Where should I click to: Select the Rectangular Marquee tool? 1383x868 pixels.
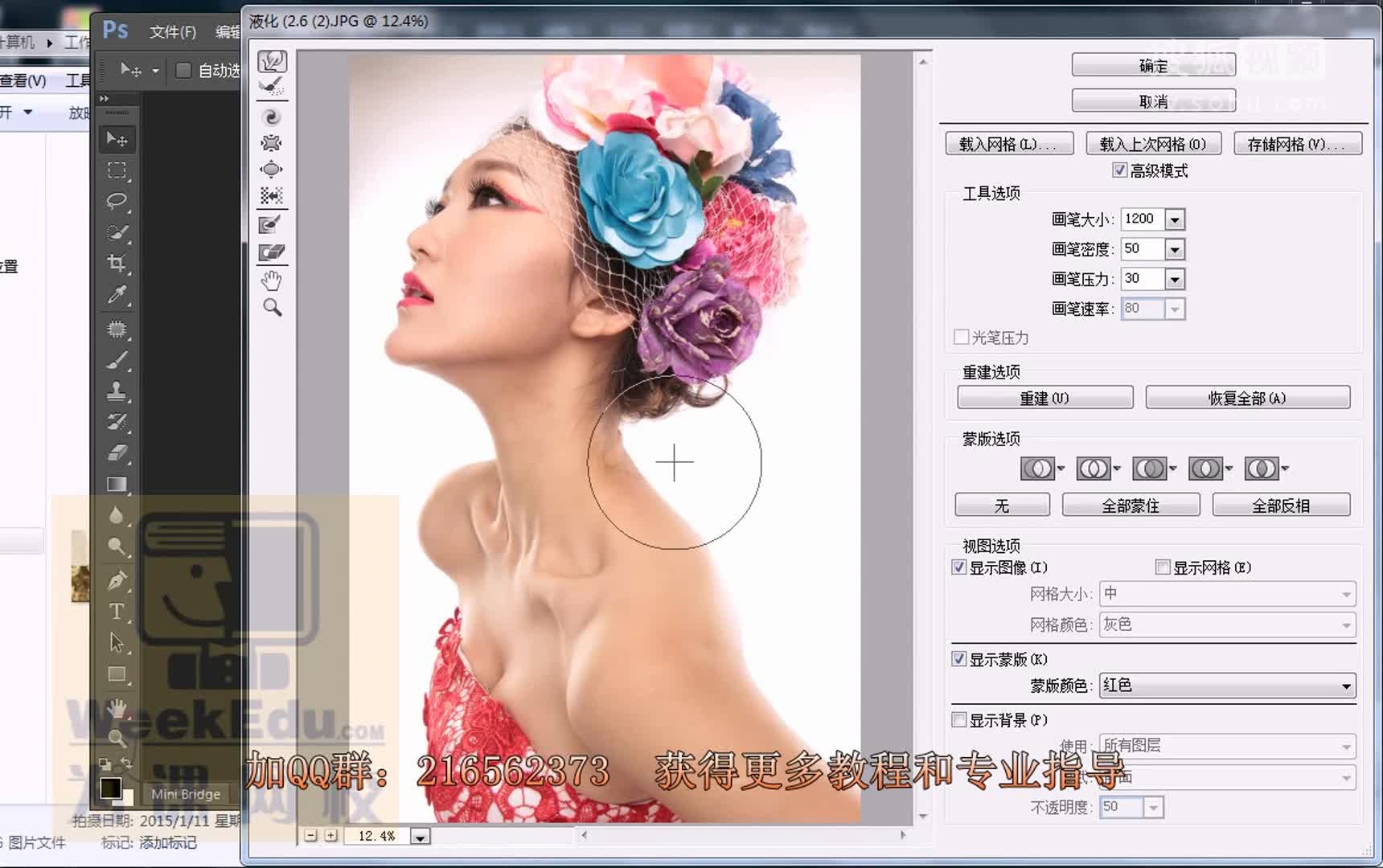click(x=117, y=170)
